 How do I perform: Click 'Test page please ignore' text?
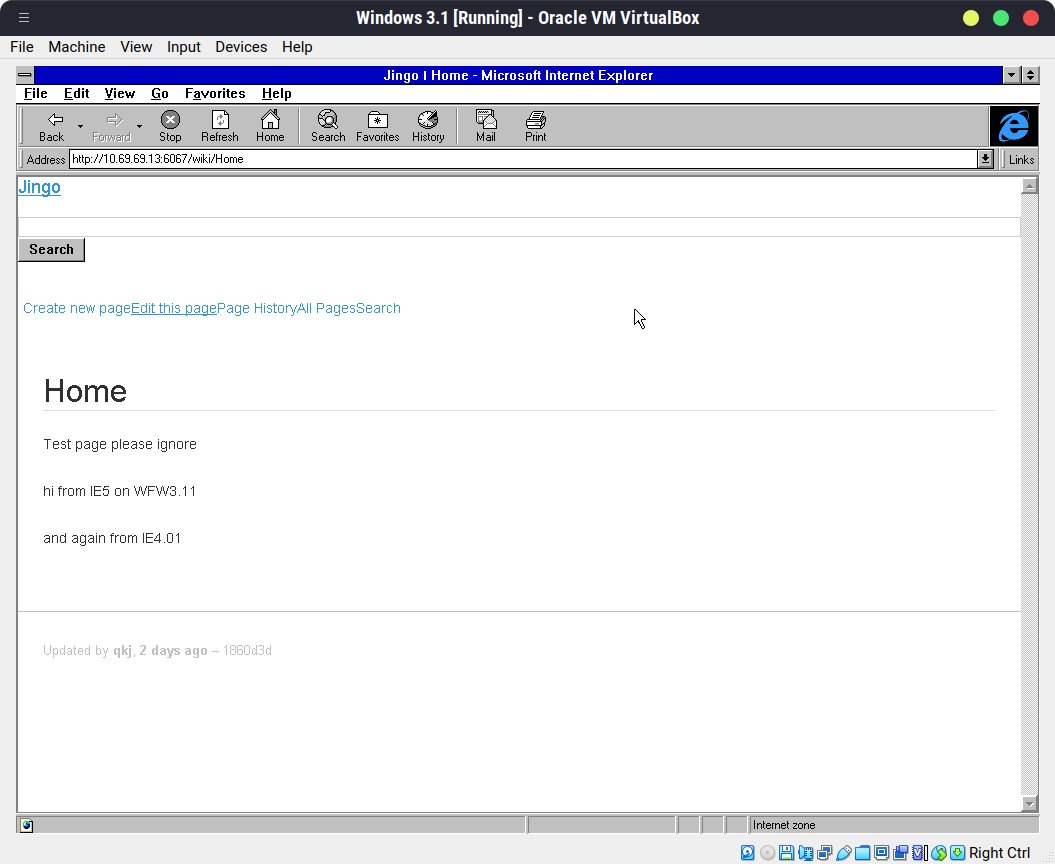(x=120, y=444)
